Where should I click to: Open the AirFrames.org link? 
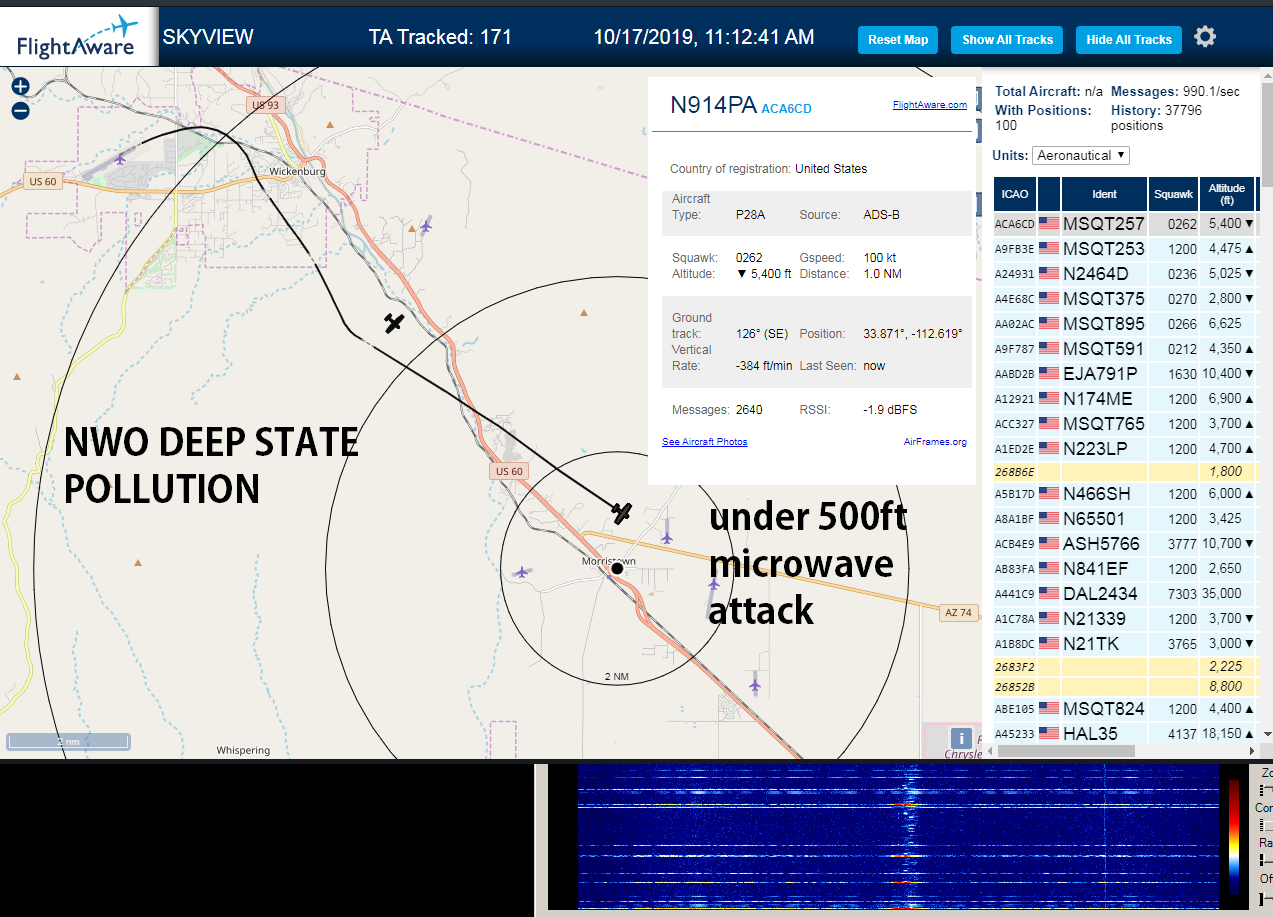click(x=935, y=442)
